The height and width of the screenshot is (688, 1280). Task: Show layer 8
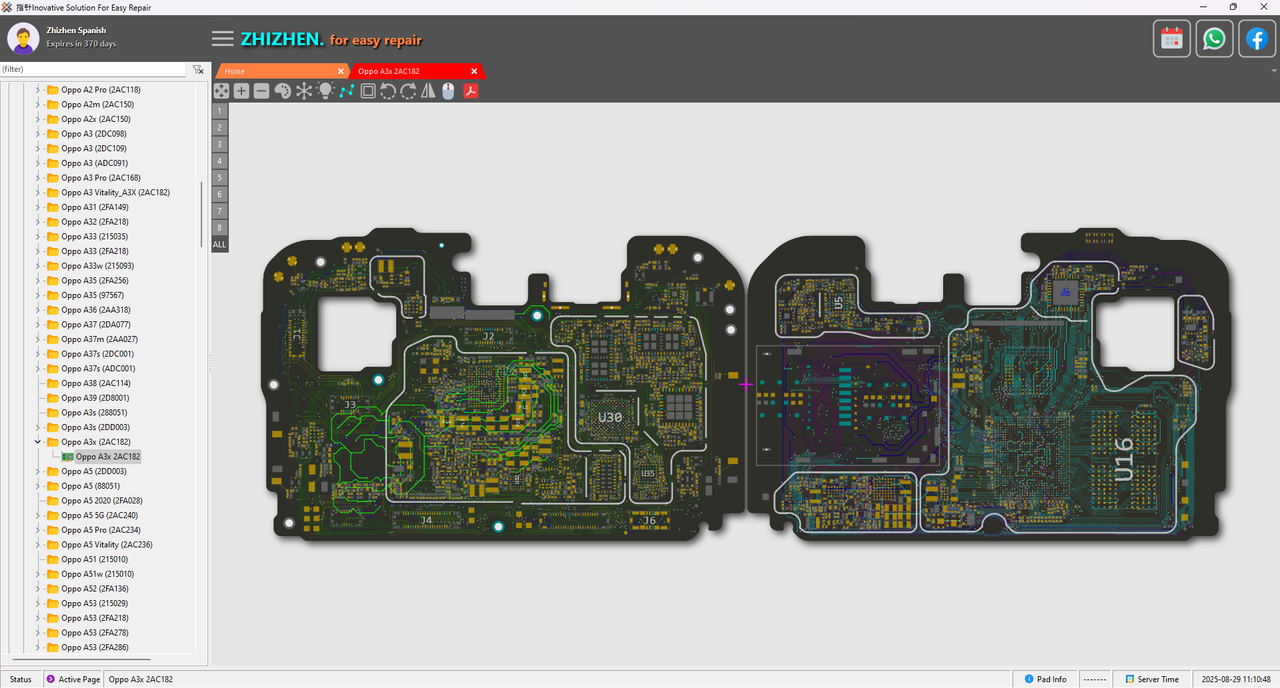coord(219,227)
